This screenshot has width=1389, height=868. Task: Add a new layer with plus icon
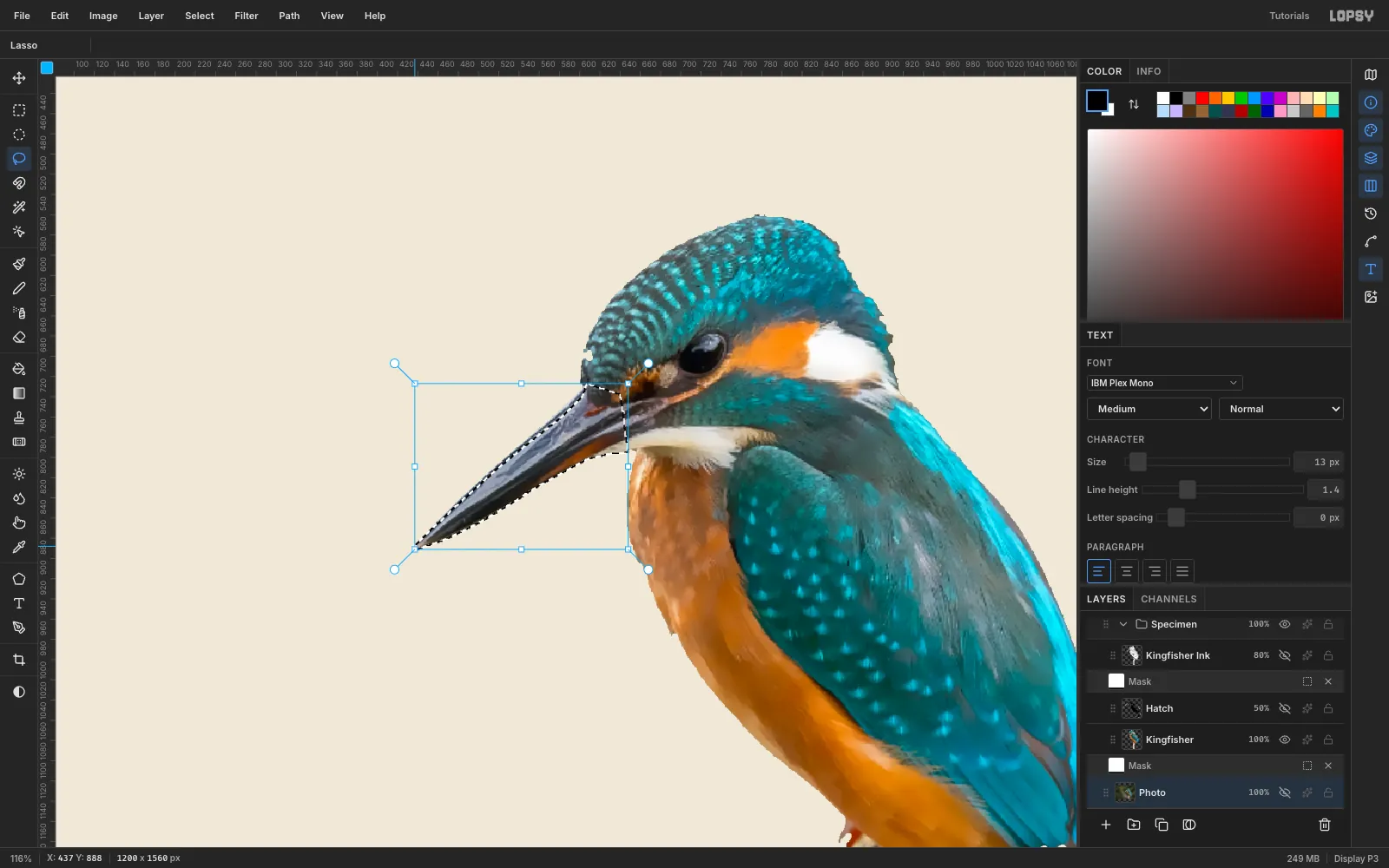click(1106, 825)
